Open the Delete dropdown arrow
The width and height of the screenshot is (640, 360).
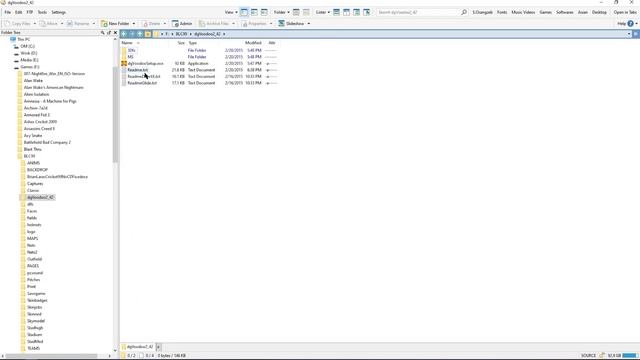coord(165,24)
